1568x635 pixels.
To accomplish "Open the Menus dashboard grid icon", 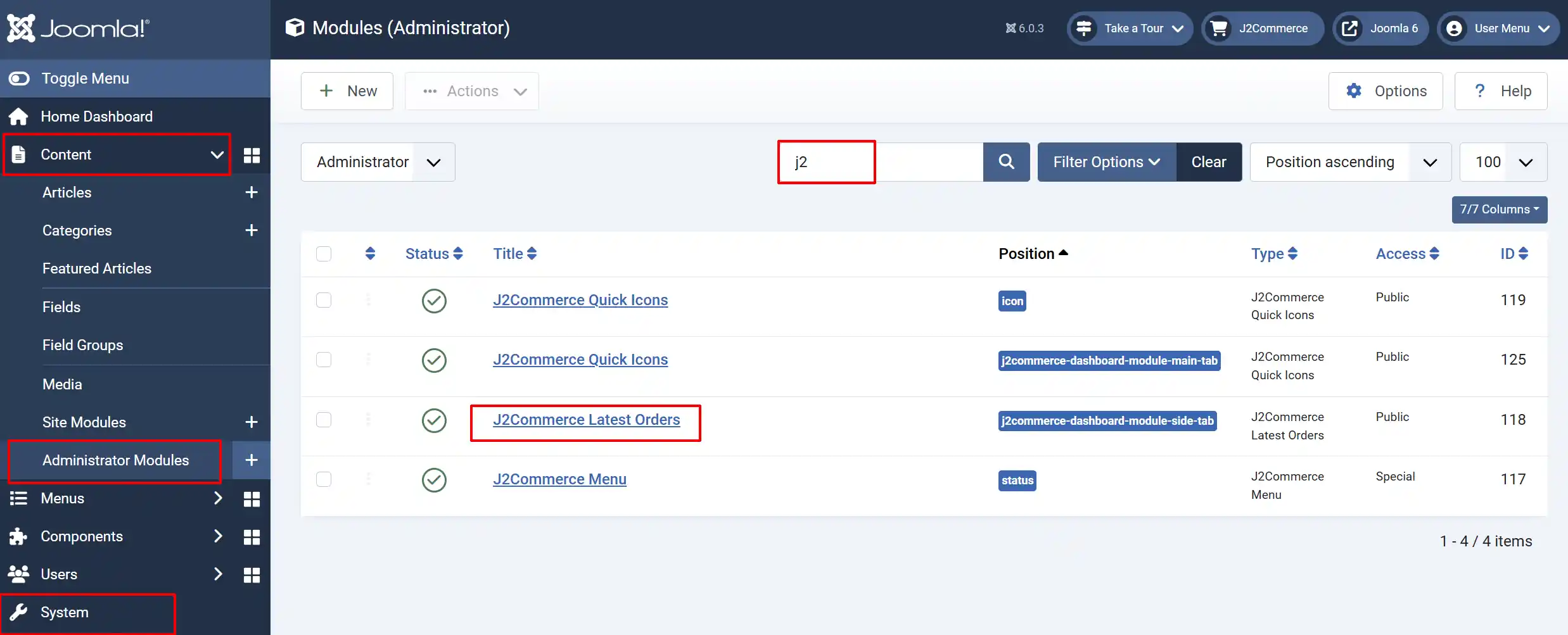I will tap(252, 499).
